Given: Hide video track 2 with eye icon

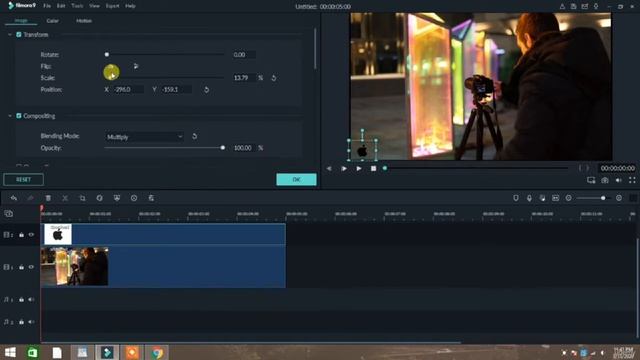Looking at the screenshot, I should [31, 235].
